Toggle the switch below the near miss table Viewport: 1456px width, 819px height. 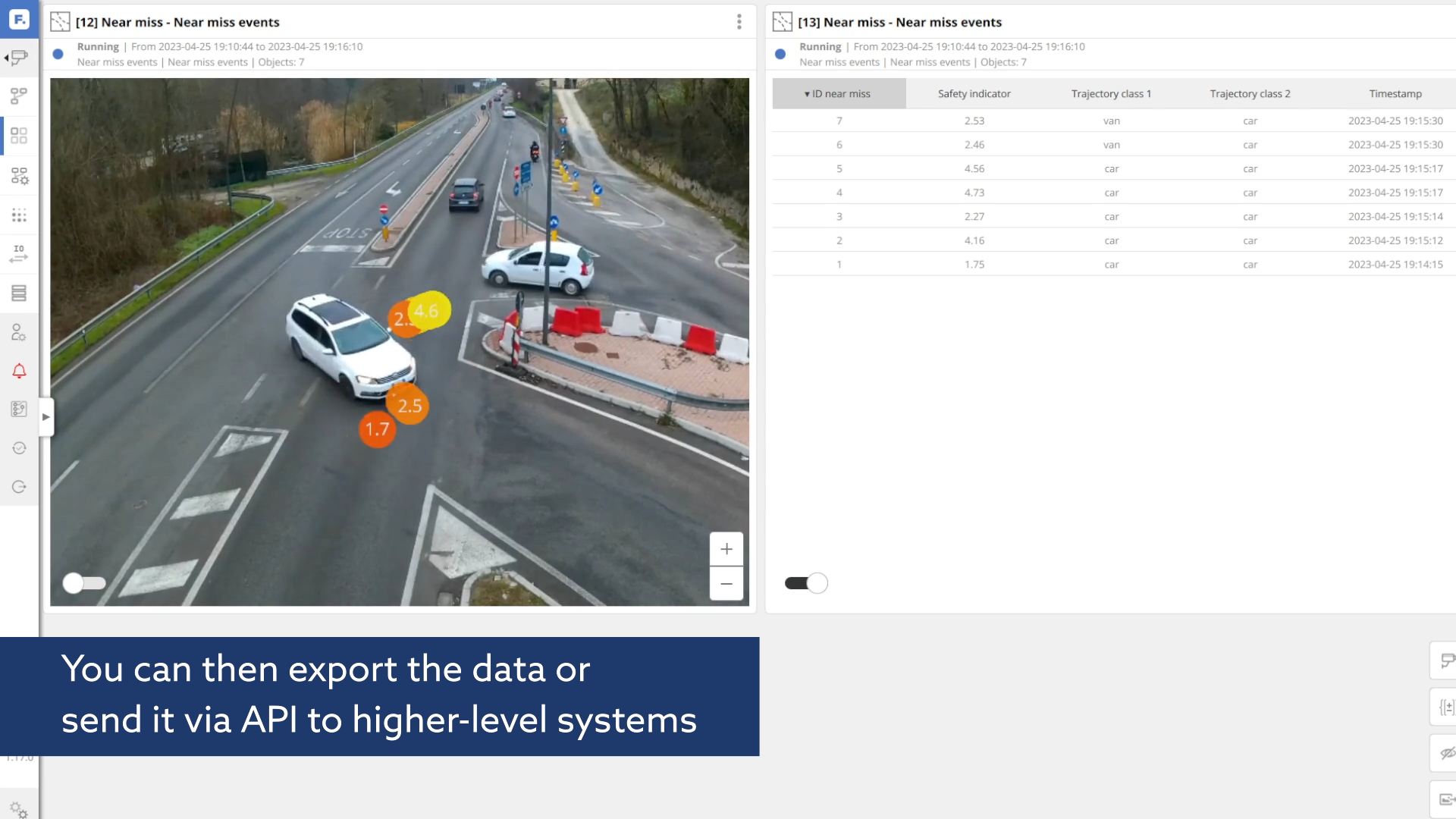(x=806, y=582)
